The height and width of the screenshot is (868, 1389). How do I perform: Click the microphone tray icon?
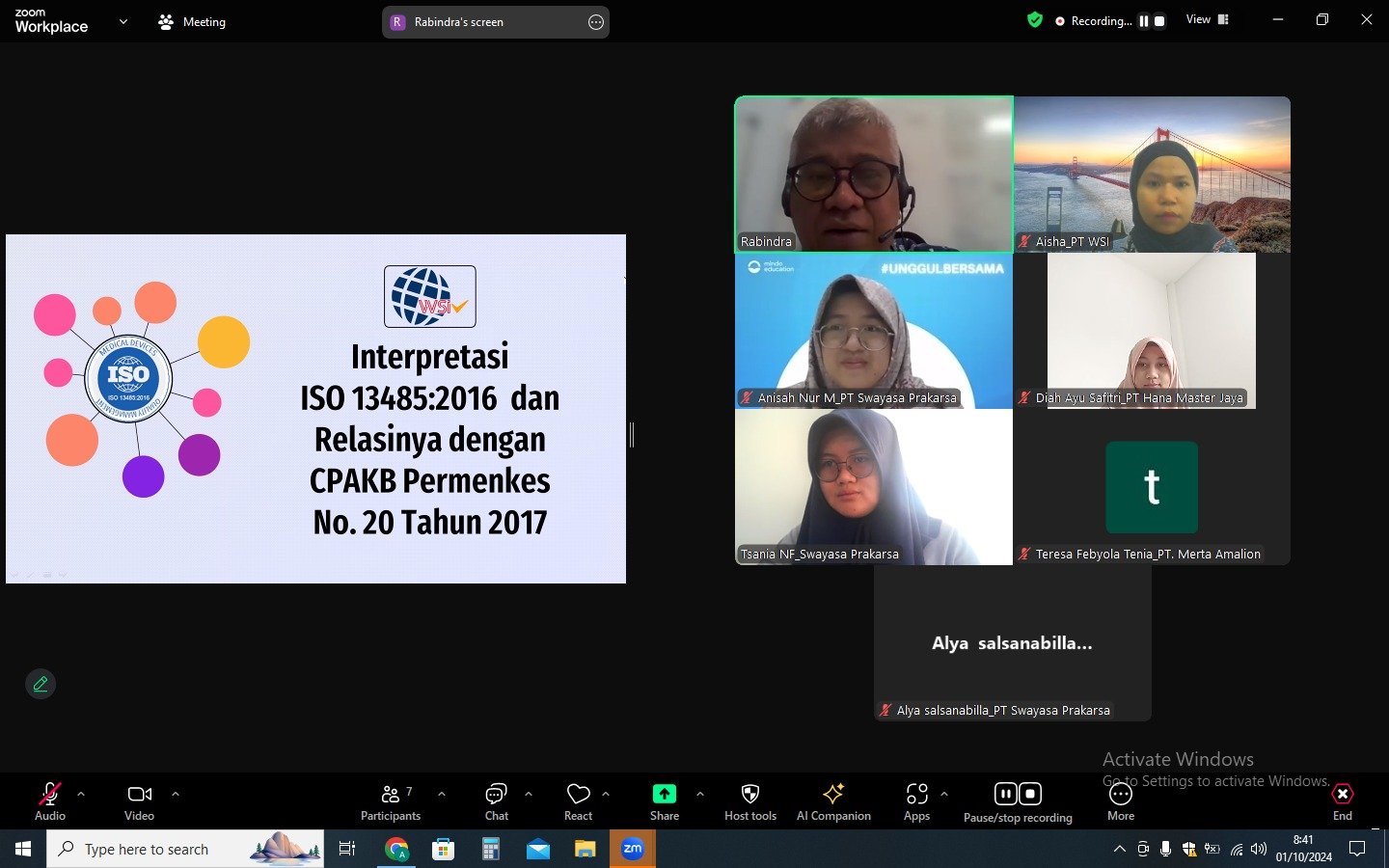1166,849
